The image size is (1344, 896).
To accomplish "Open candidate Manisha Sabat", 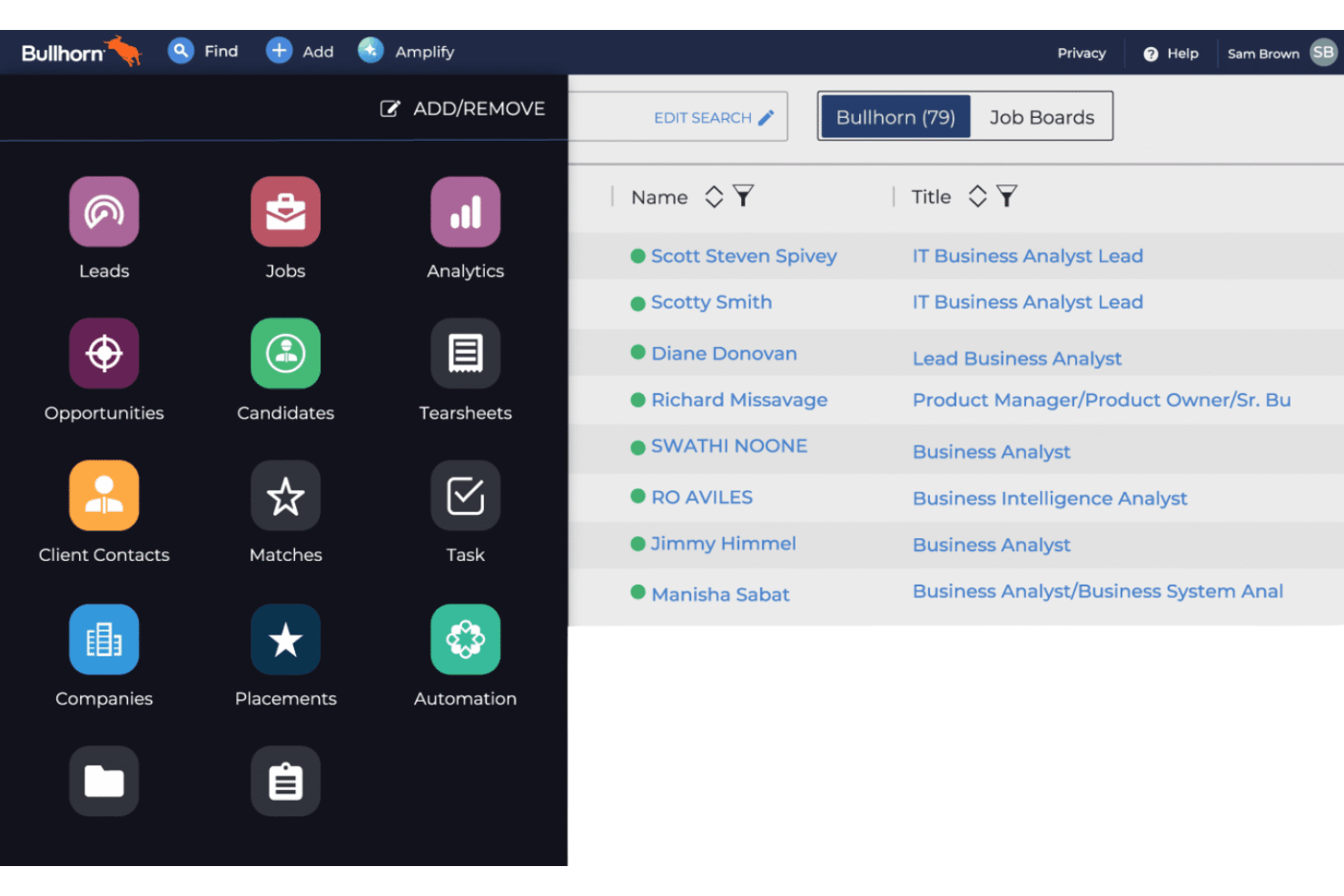I will click(x=720, y=595).
